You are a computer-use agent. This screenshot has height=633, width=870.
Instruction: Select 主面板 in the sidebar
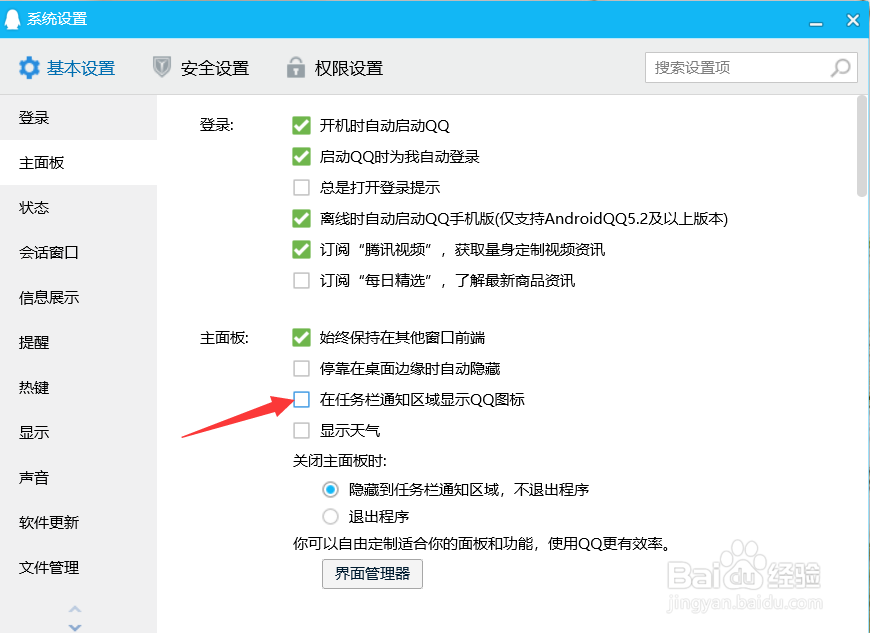pos(78,163)
